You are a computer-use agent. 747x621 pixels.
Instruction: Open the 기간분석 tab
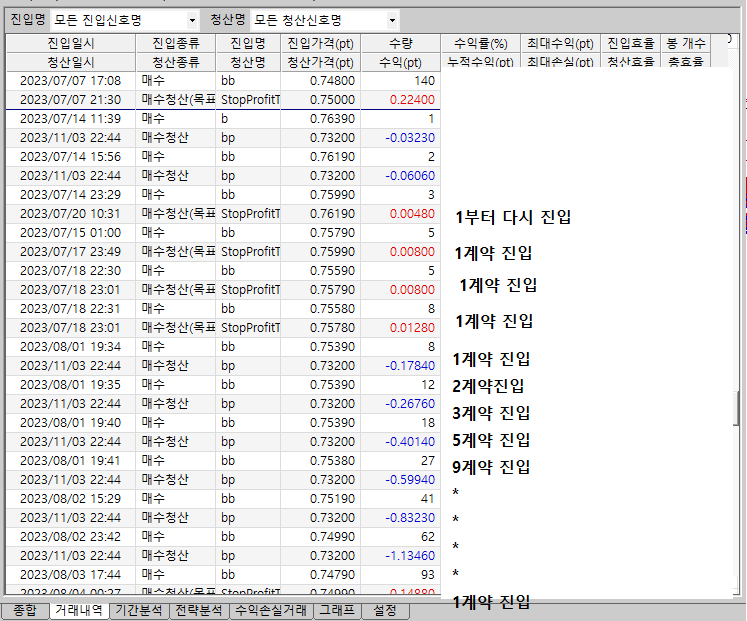pos(139,609)
